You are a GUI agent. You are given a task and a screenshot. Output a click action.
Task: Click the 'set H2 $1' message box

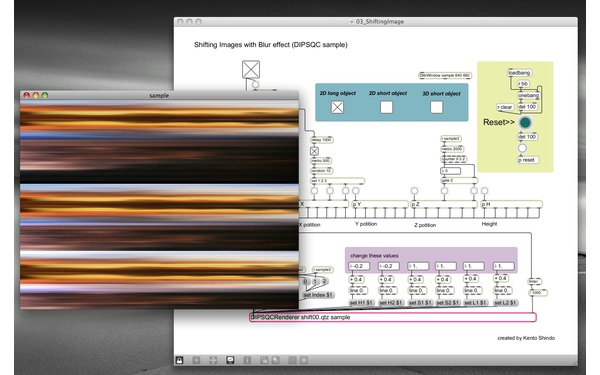coord(391,303)
